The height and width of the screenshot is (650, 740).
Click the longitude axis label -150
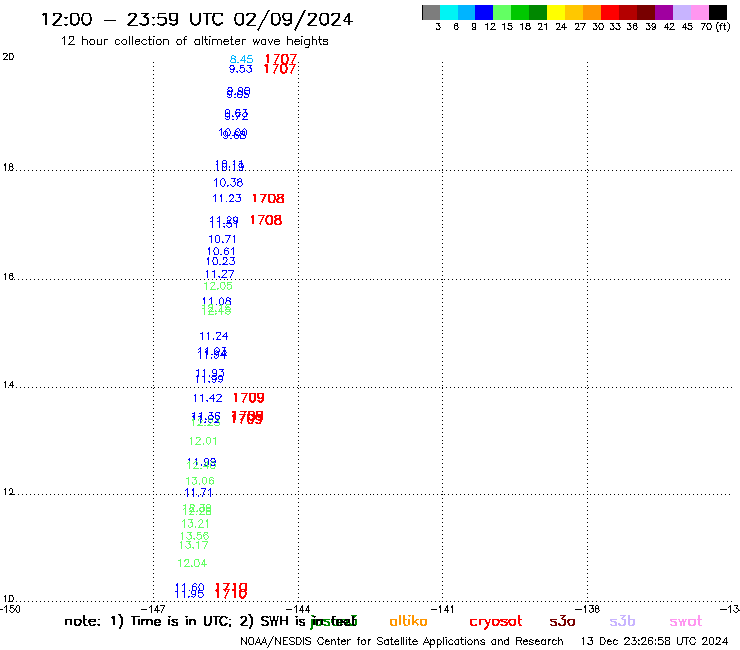[10, 609]
